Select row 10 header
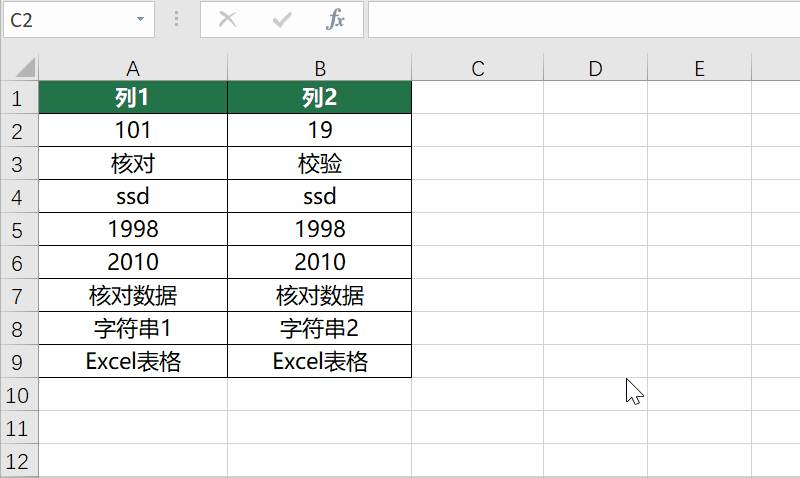800x478 pixels. click(18, 394)
